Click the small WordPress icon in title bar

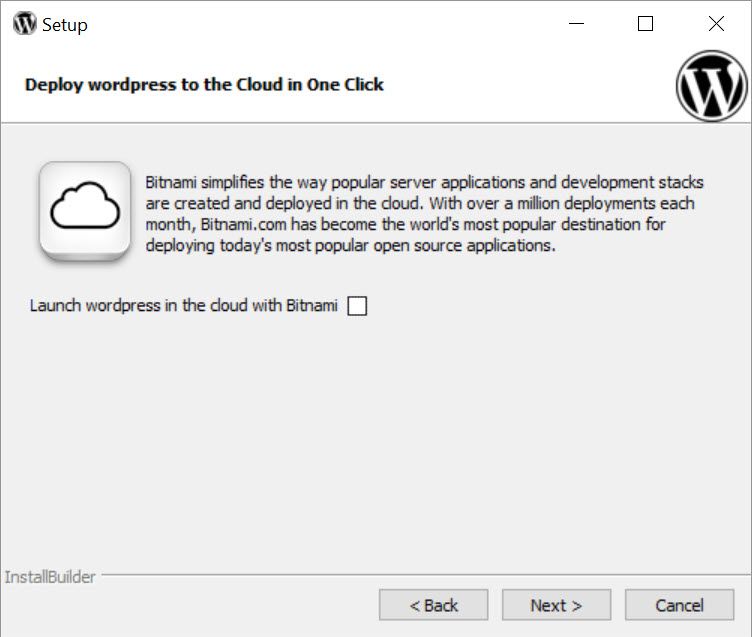(24, 24)
